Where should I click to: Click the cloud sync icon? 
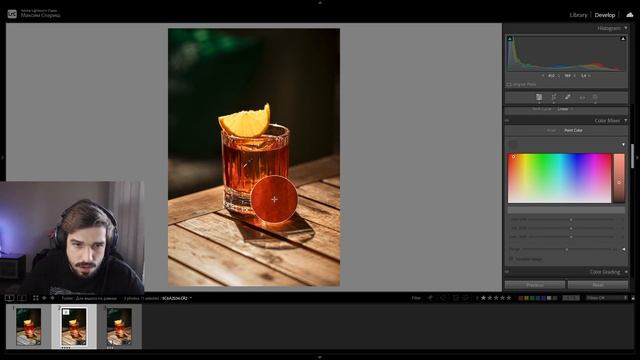tap(630, 15)
